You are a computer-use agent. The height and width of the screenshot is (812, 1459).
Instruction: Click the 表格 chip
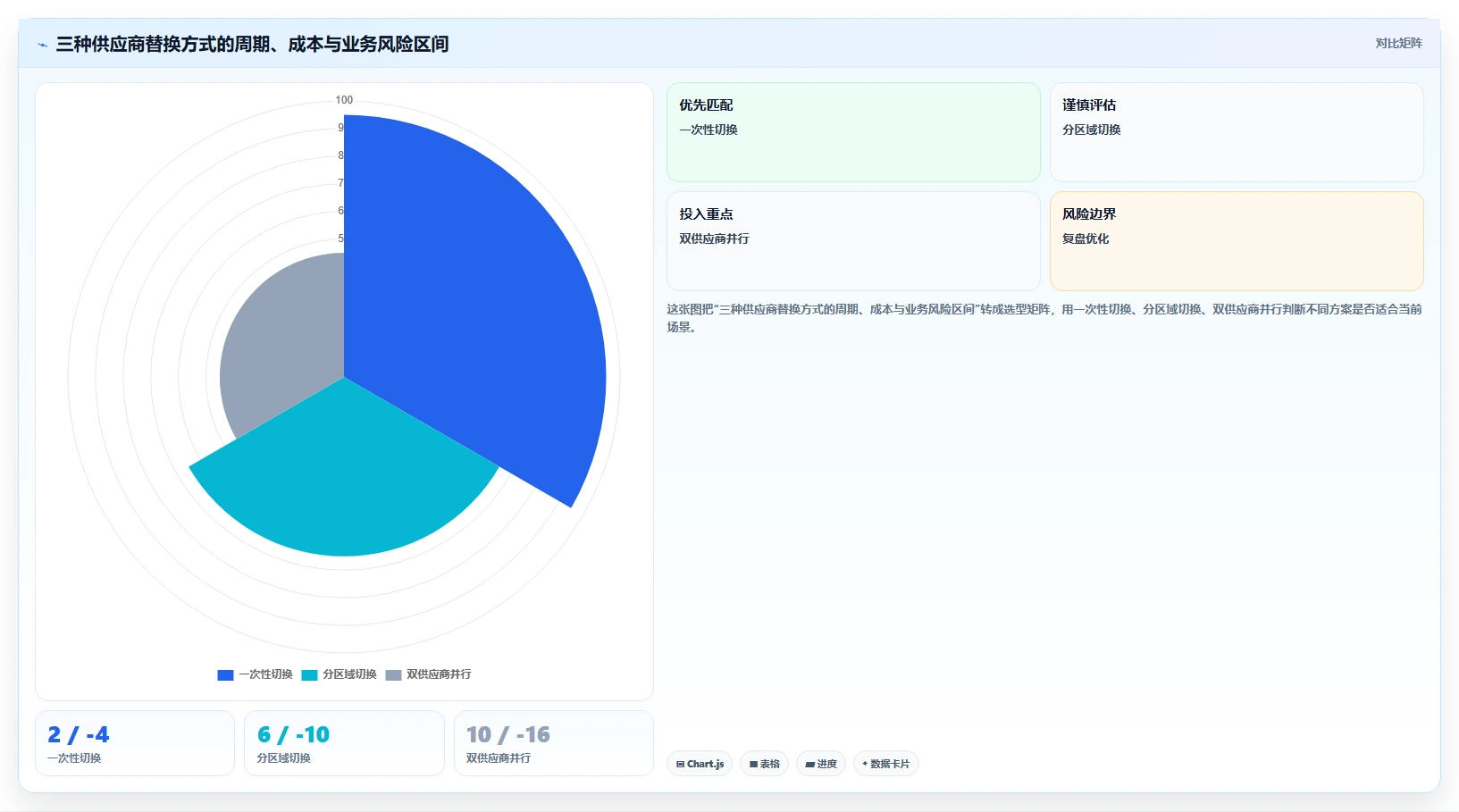coord(764,764)
